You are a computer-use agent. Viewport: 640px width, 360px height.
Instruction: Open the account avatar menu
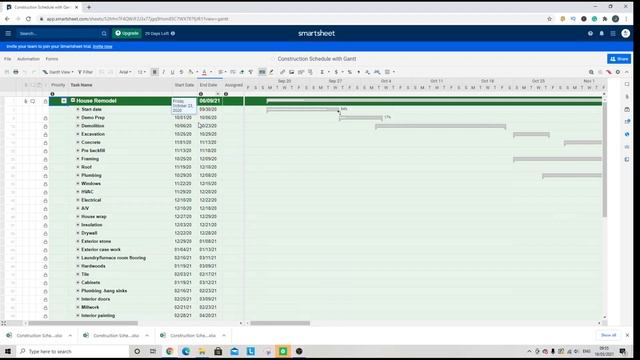click(626, 33)
